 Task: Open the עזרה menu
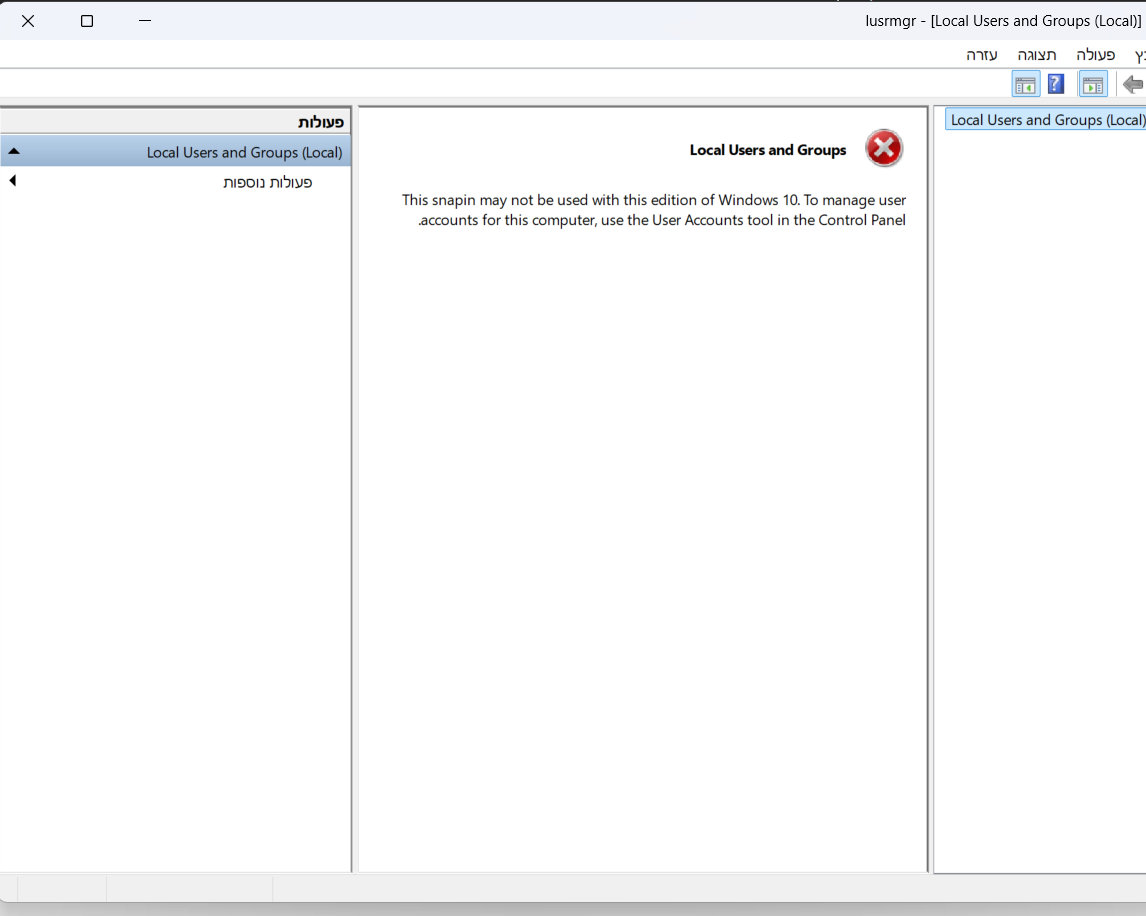tap(982, 55)
